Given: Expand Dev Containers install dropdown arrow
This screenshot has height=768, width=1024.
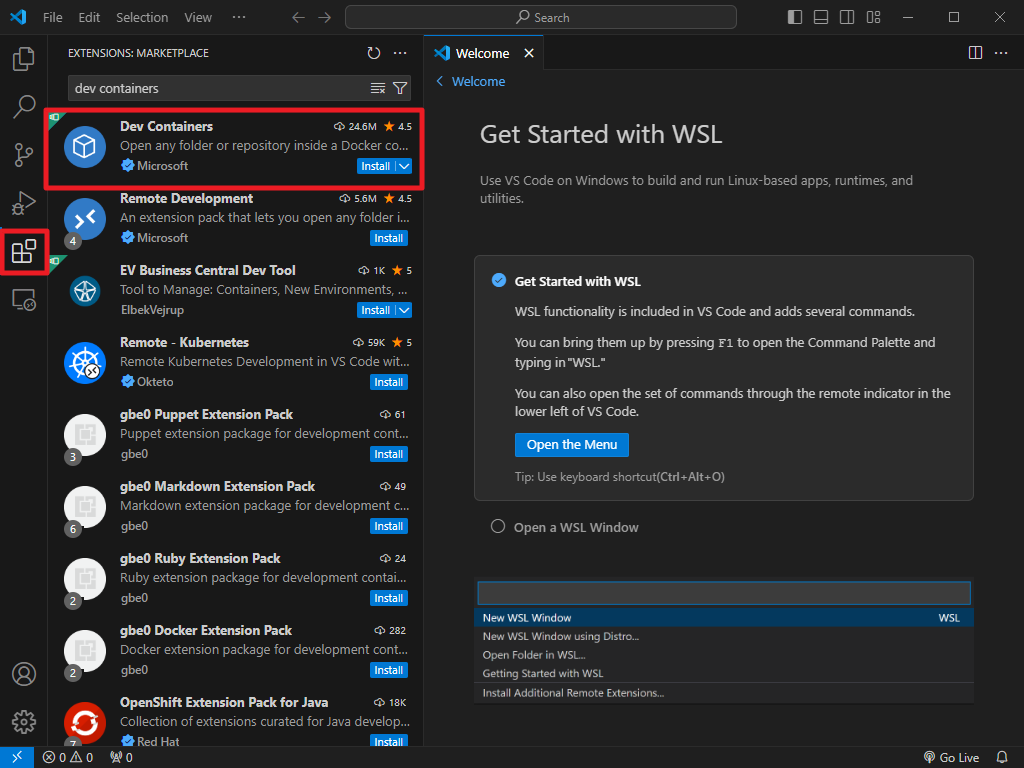Looking at the screenshot, I should click(x=404, y=166).
